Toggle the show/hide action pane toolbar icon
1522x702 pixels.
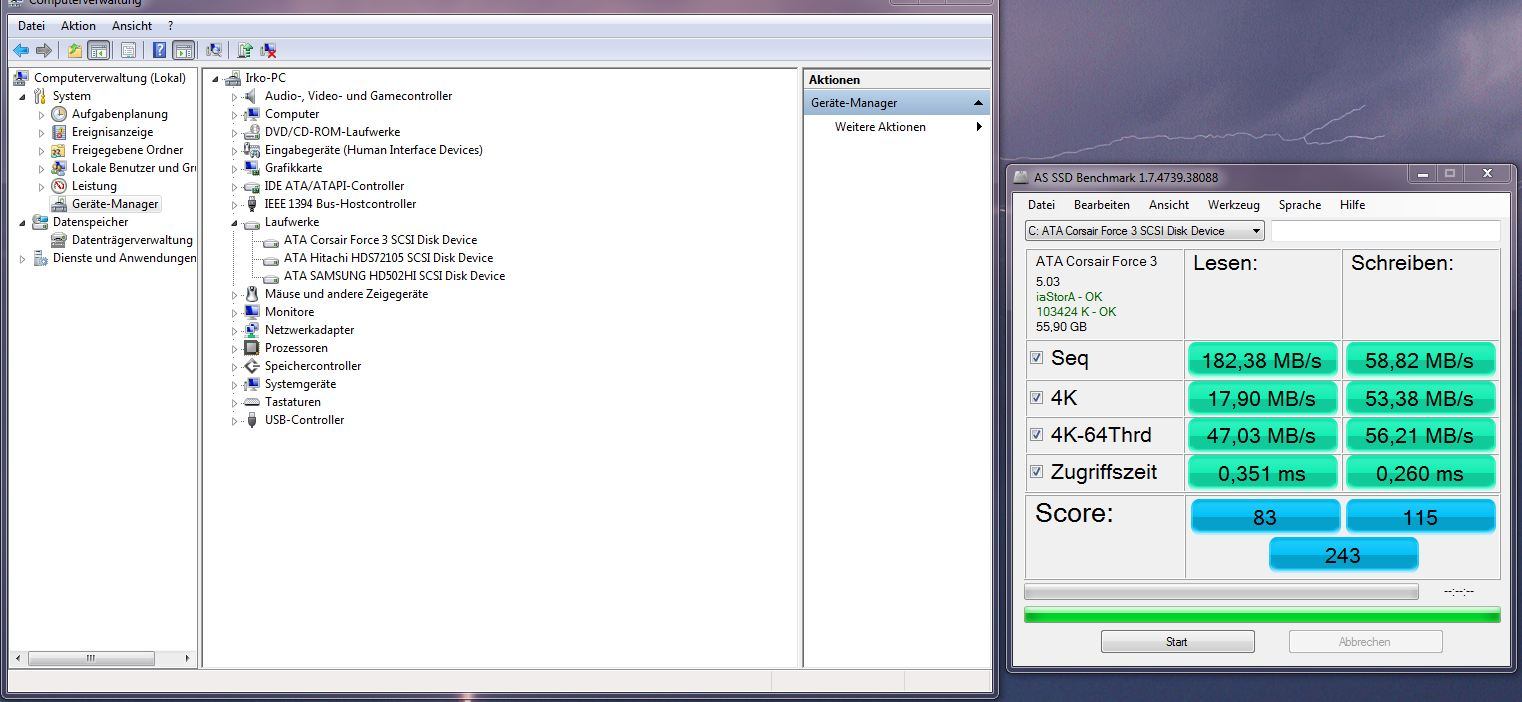183,50
